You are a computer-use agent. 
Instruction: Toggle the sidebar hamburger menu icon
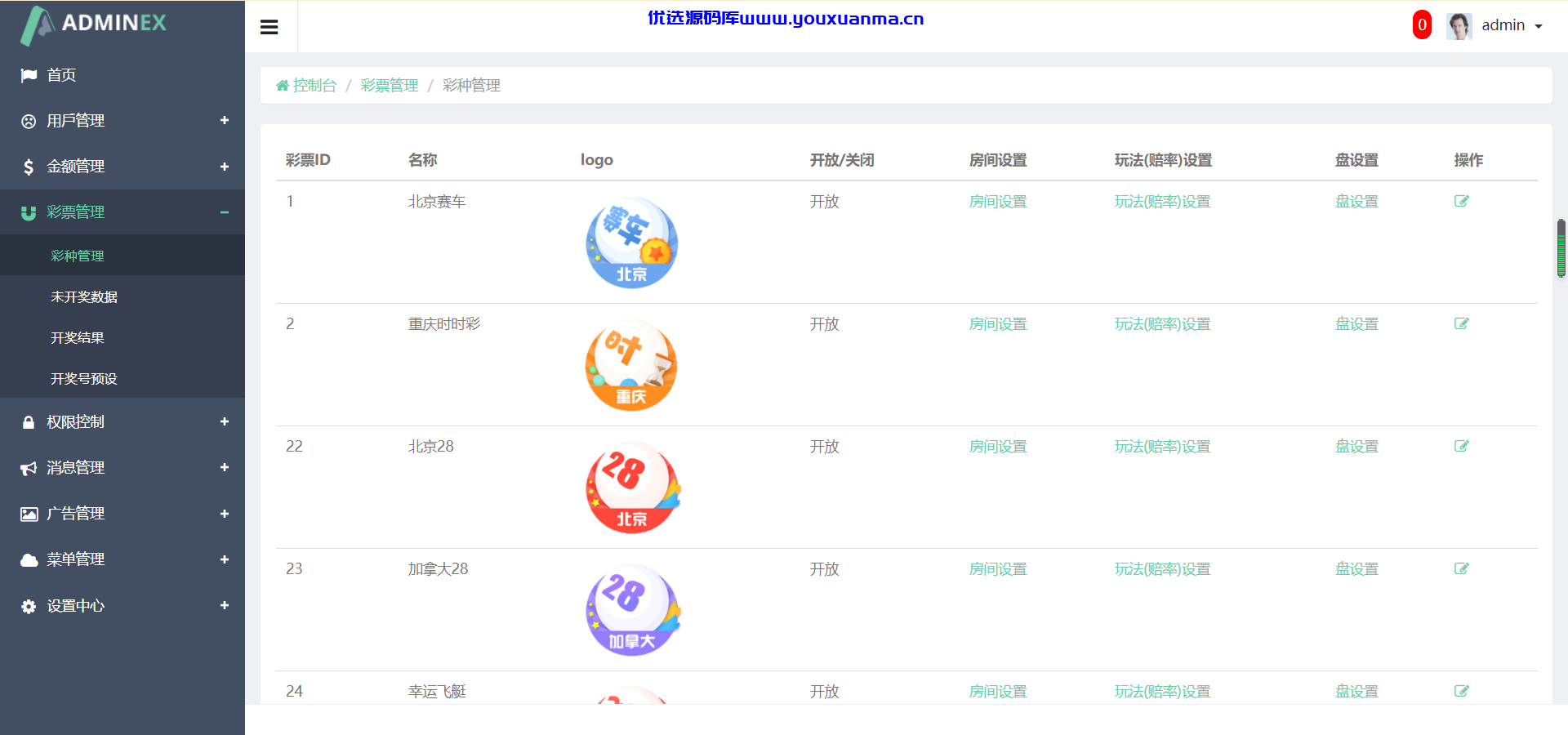coord(269,27)
